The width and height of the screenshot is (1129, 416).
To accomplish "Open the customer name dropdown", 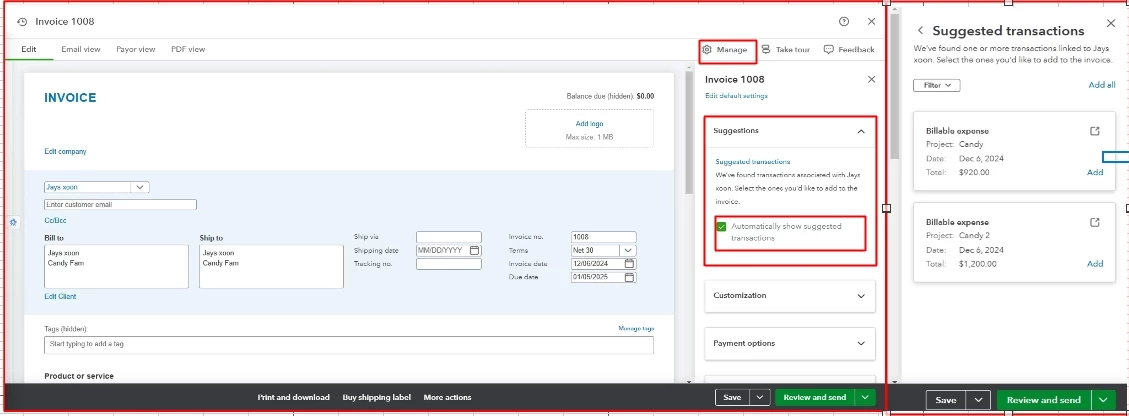I will coord(140,187).
